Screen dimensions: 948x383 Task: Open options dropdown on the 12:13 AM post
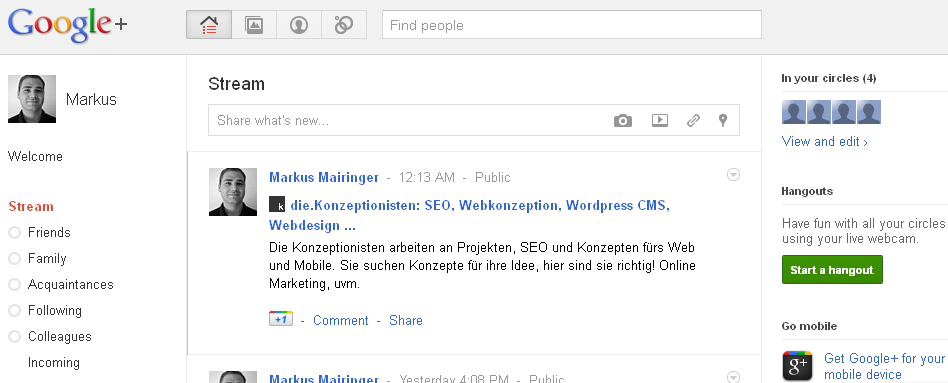[x=733, y=175]
